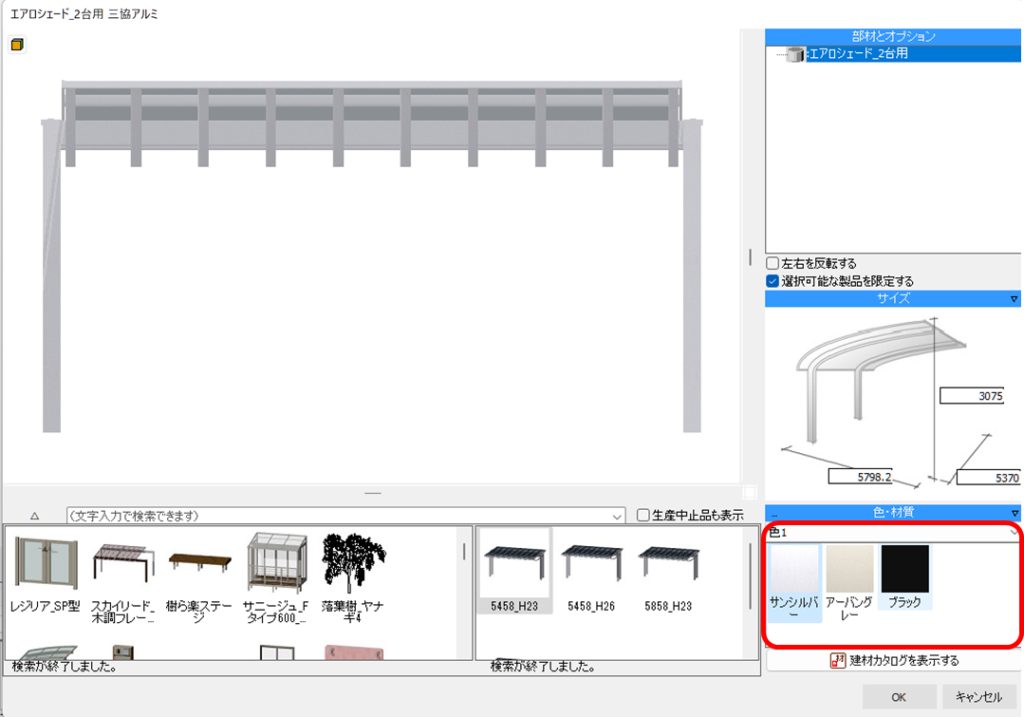Open the product search dropdown
The width and height of the screenshot is (1024, 717).
pyautogui.click(x=616, y=516)
